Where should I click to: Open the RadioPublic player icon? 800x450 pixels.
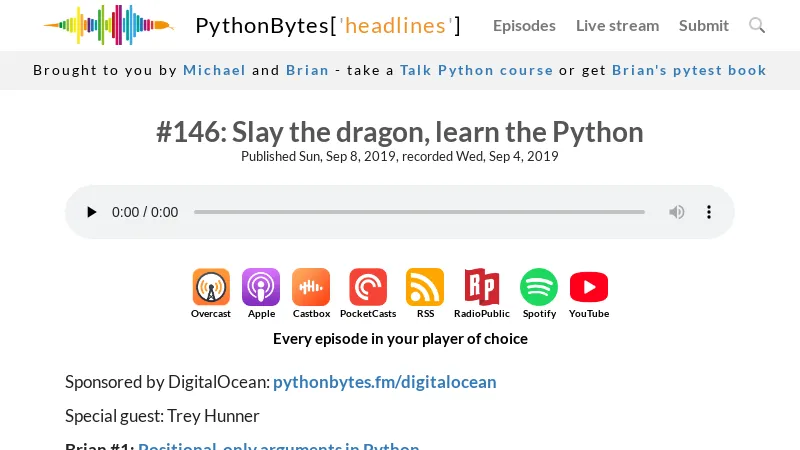coord(482,287)
